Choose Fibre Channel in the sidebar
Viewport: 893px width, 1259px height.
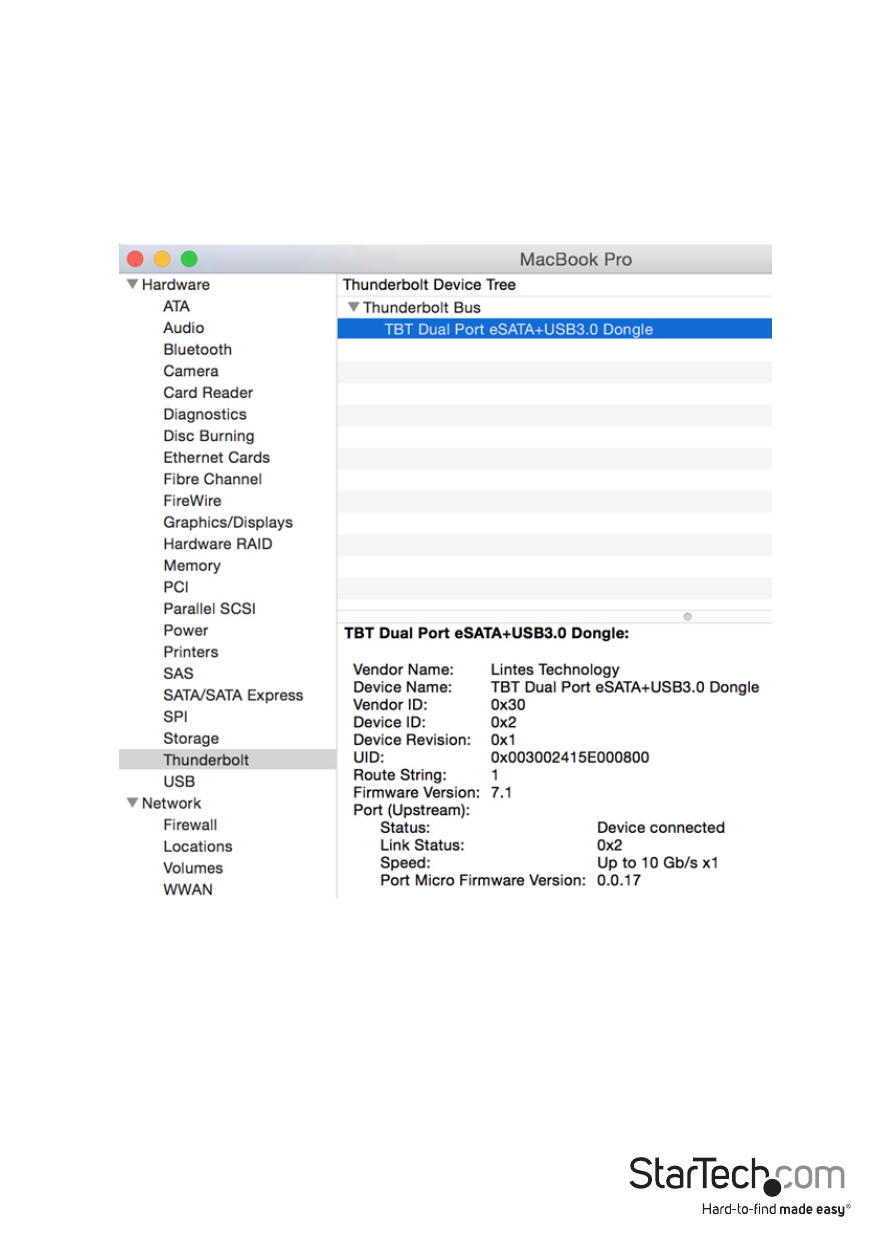pyautogui.click(x=213, y=479)
